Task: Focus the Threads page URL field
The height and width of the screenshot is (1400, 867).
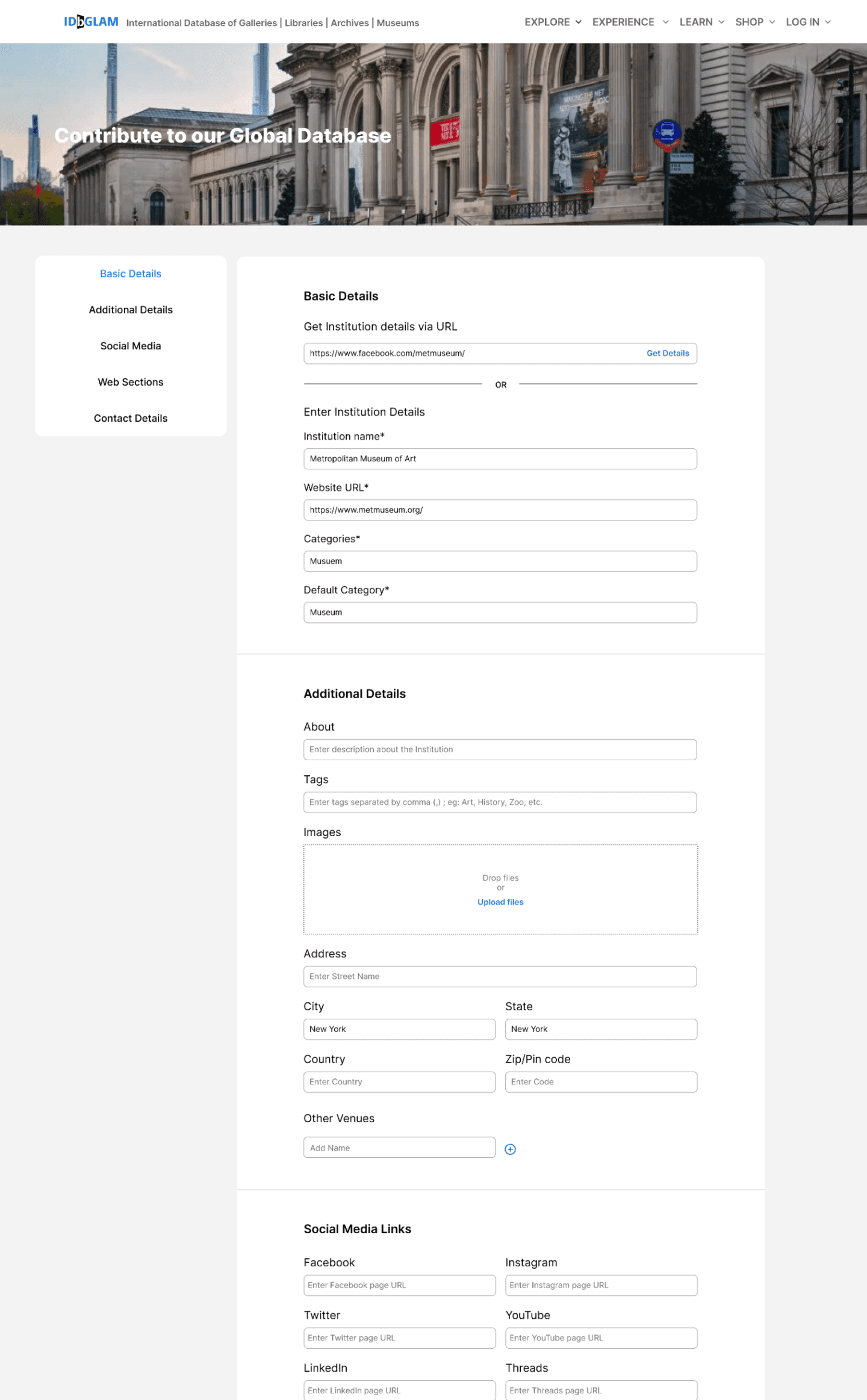Action: (x=601, y=1390)
